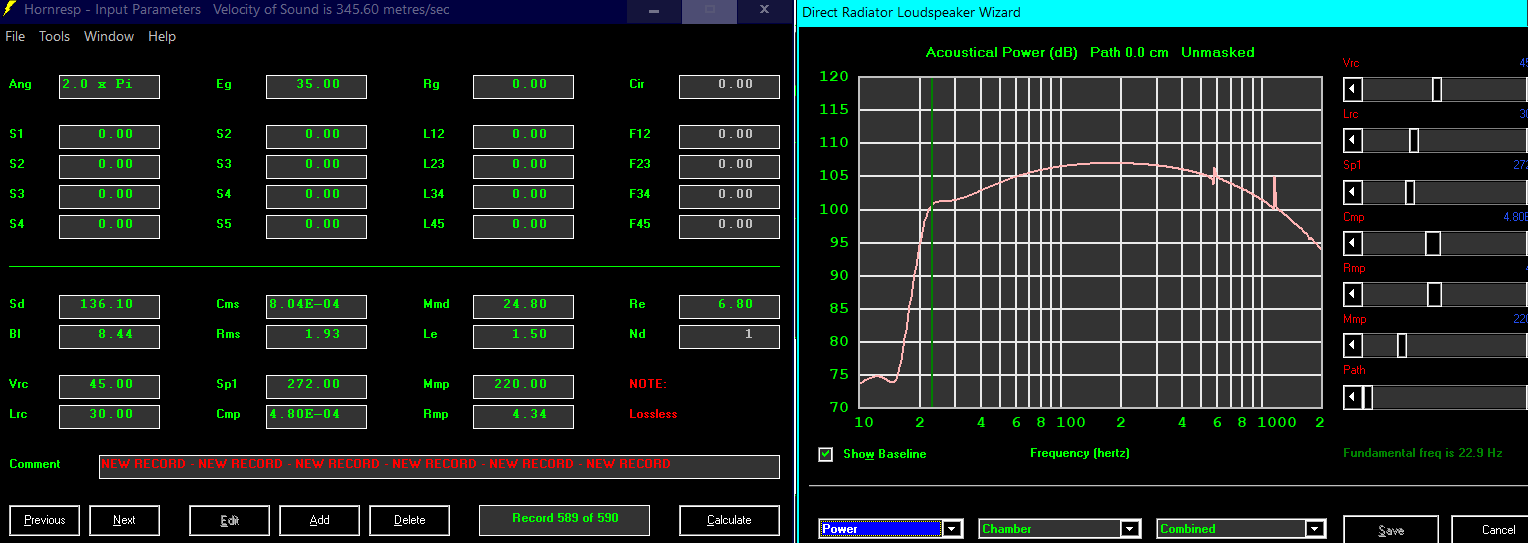Click the Sp1 slider thumb
Image resolution: width=1528 pixels, height=543 pixels.
(x=1410, y=192)
